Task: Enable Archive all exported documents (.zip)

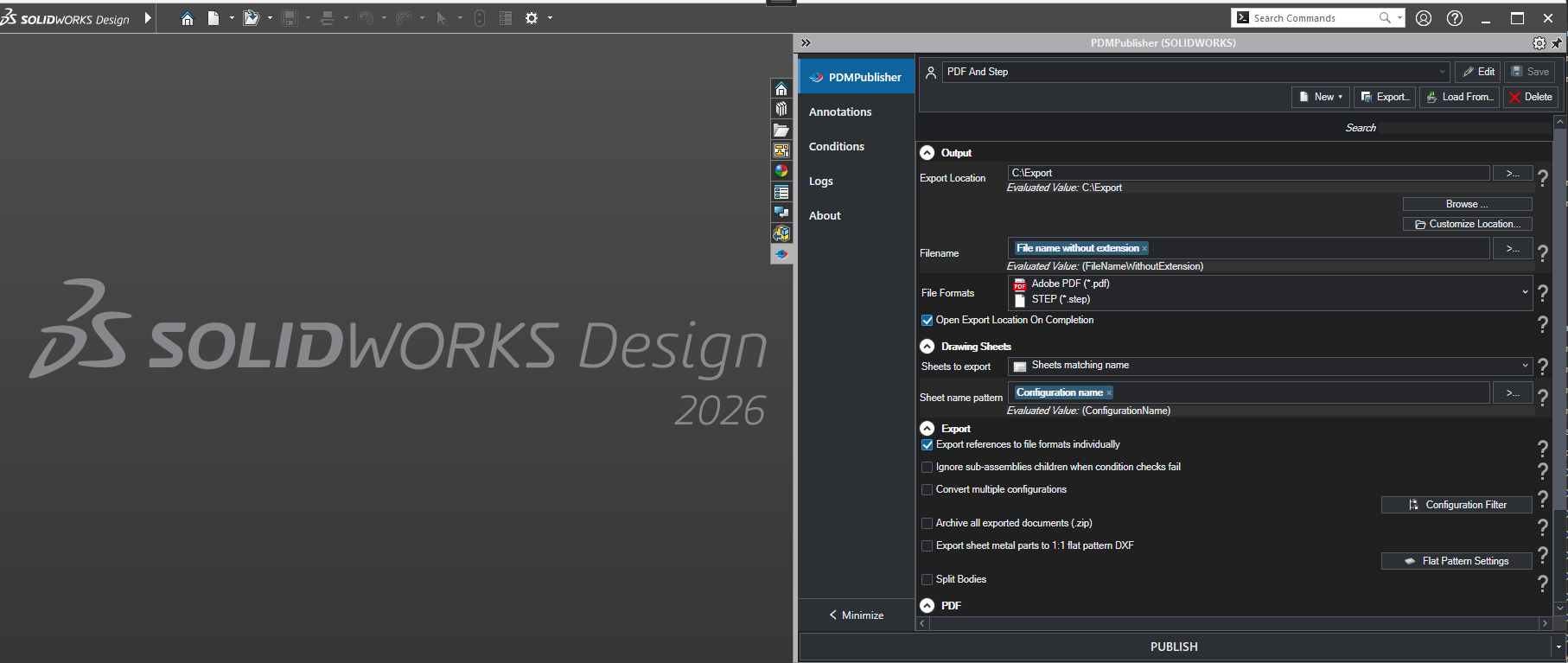Action: pos(927,524)
